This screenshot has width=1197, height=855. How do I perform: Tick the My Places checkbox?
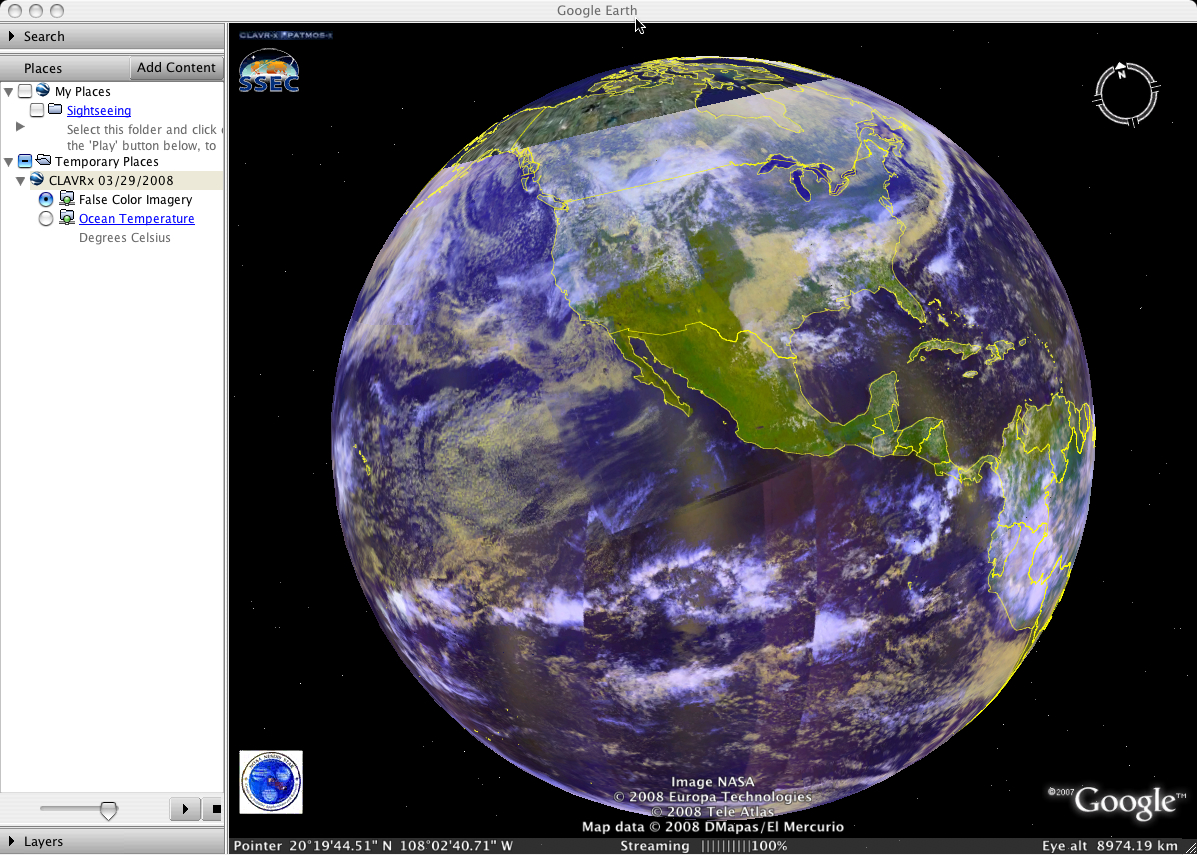pyautogui.click(x=25, y=91)
